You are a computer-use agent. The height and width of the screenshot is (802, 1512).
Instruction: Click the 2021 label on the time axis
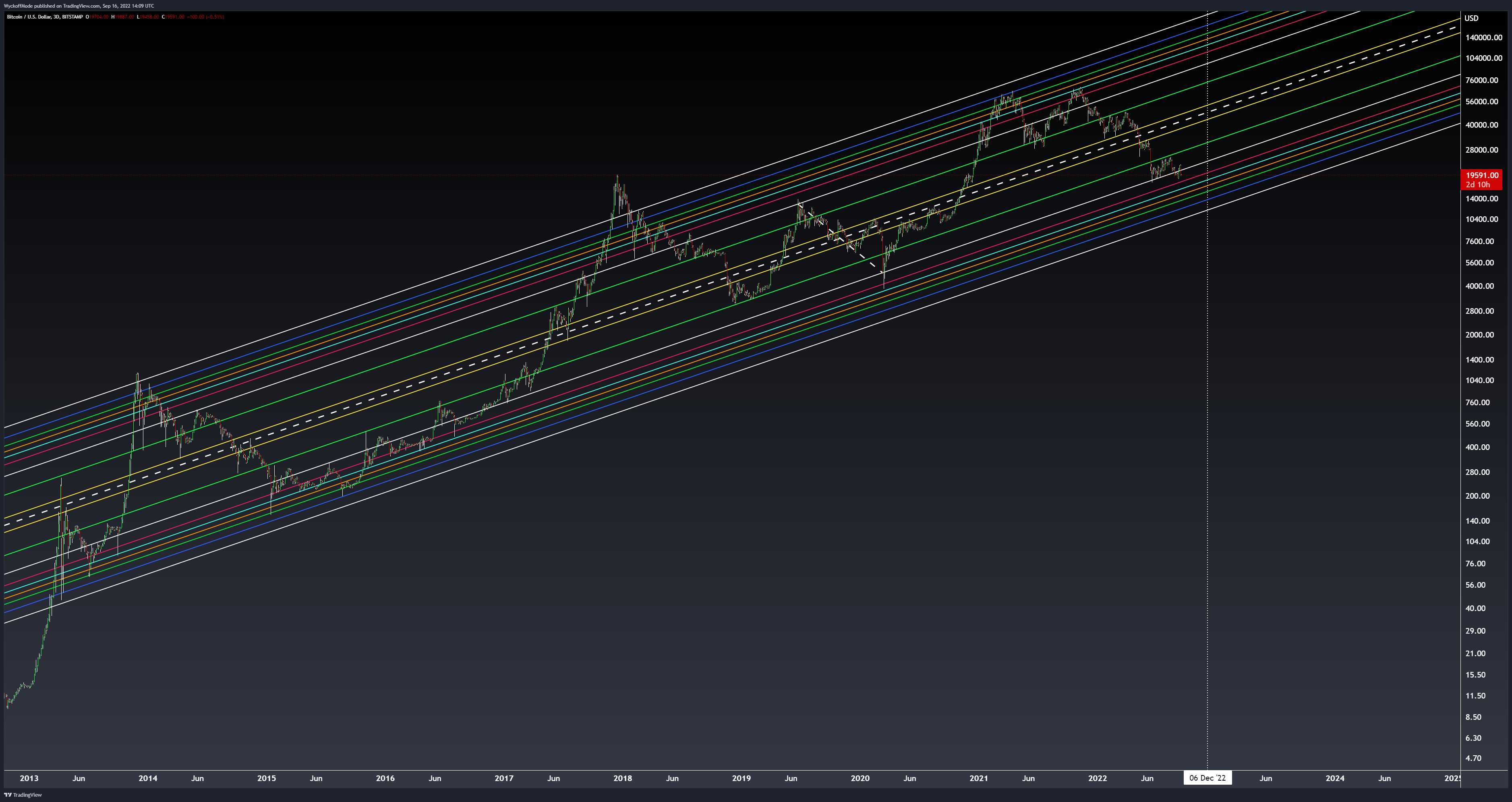[x=978, y=779]
